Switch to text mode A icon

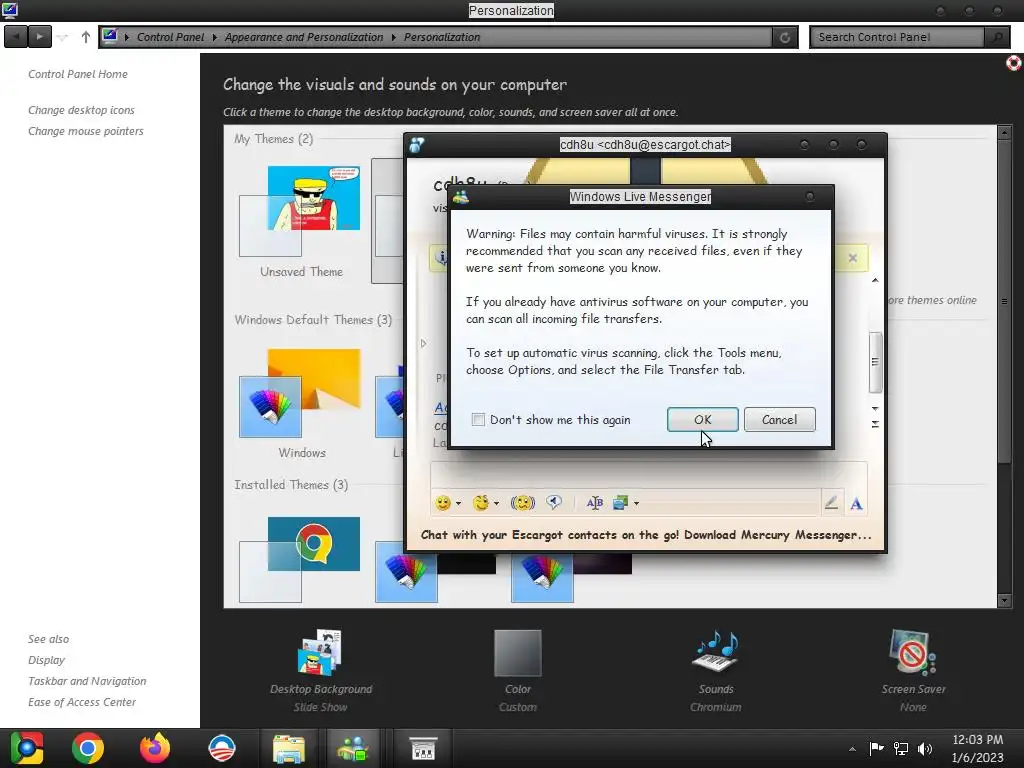(x=856, y=504)
